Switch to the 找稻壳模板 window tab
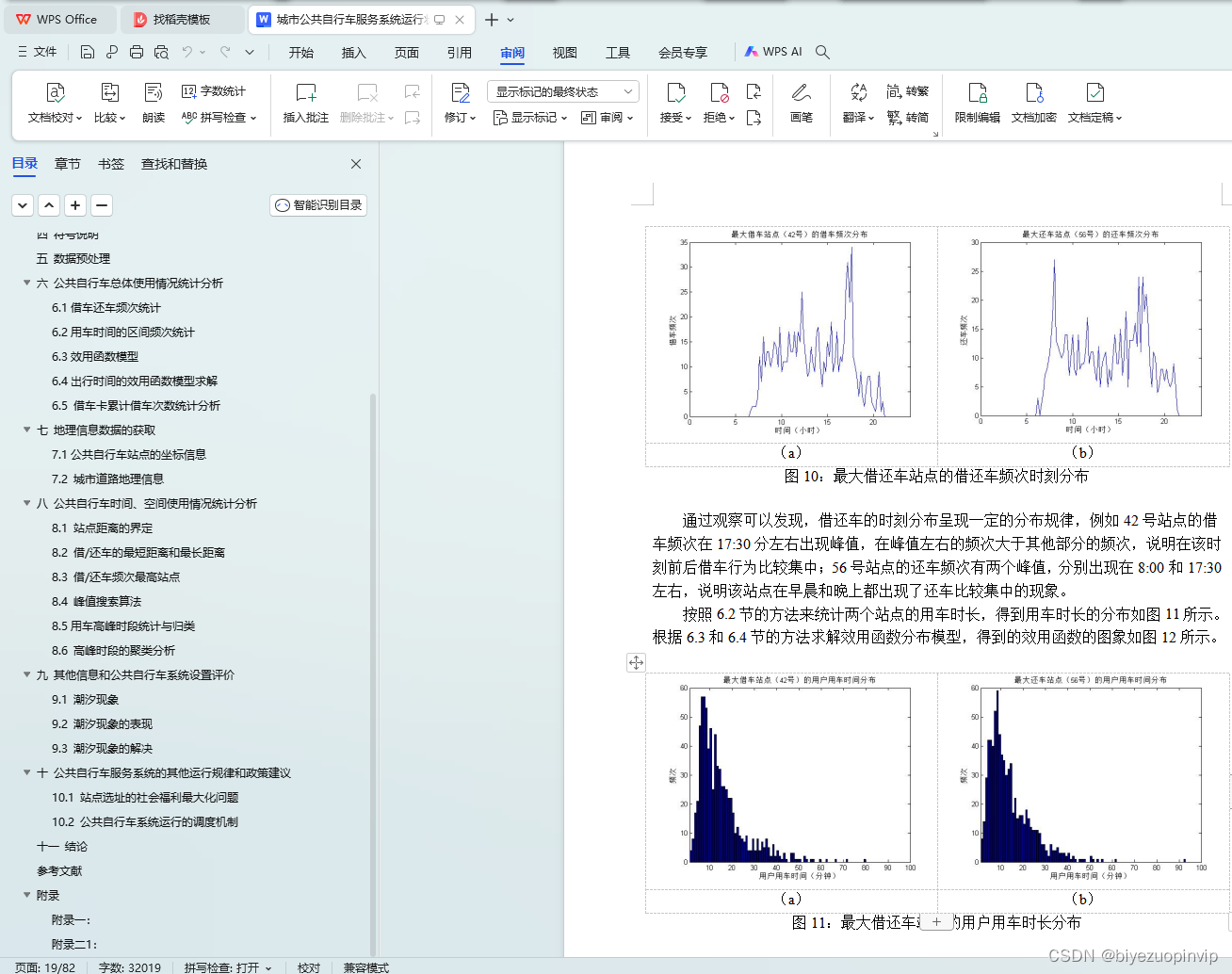 click(182, 19)
